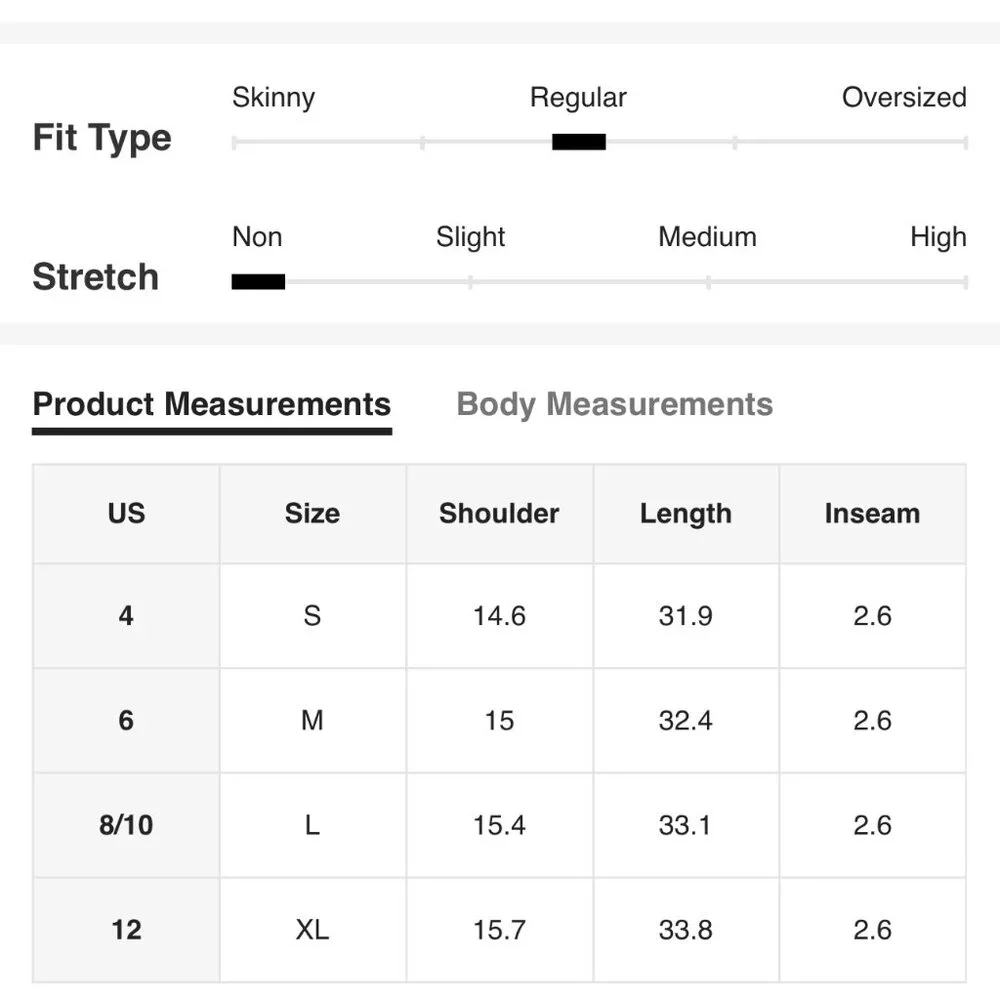Select the US size 8/10 row label
The height and width of the screenshot is (1000, 1000).
click(x=126, y=825)
